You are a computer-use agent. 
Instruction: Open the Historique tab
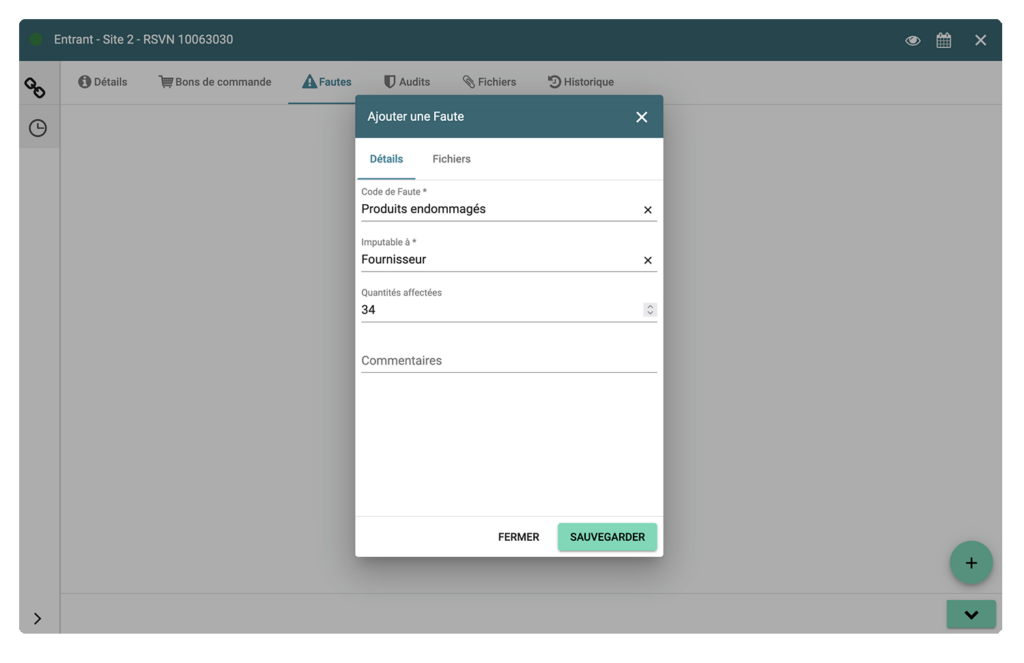[x=581, y=82]
